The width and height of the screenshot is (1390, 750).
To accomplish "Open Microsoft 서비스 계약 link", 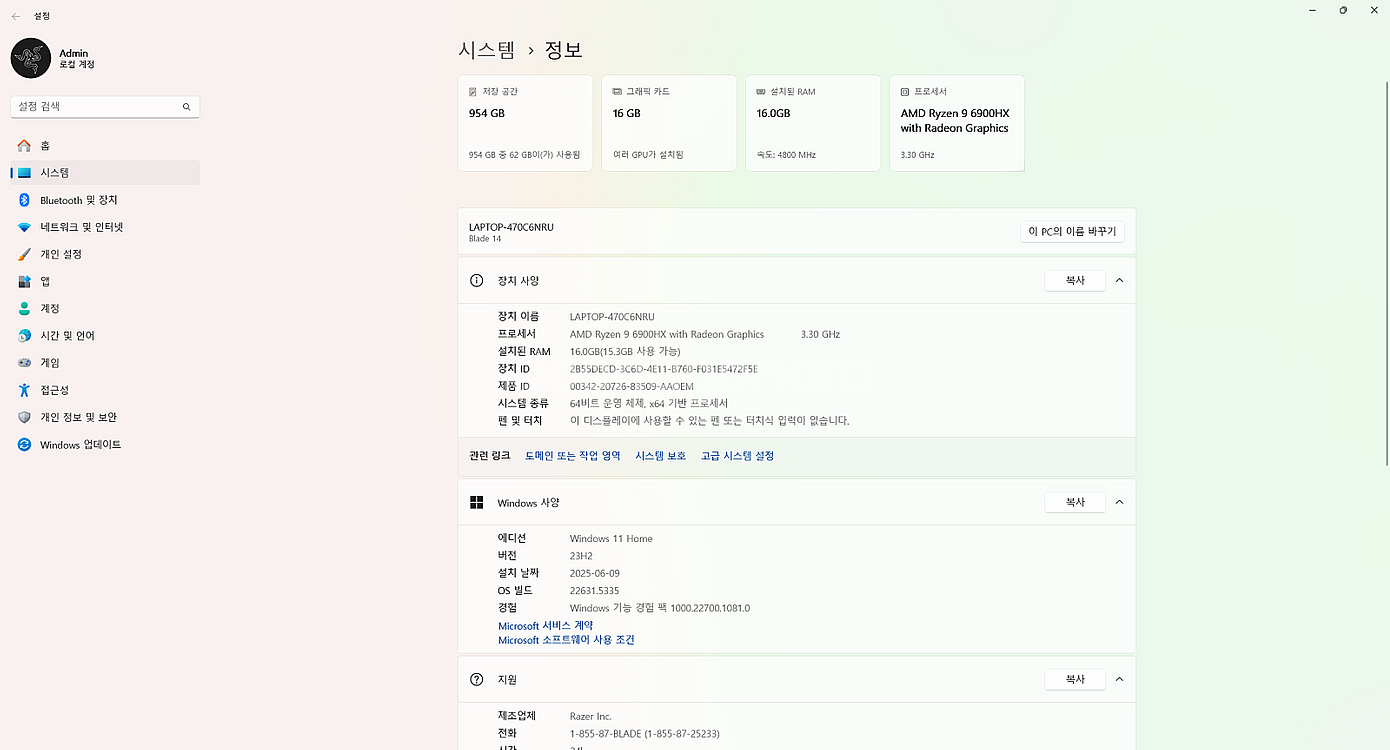I will coord(546,626).
